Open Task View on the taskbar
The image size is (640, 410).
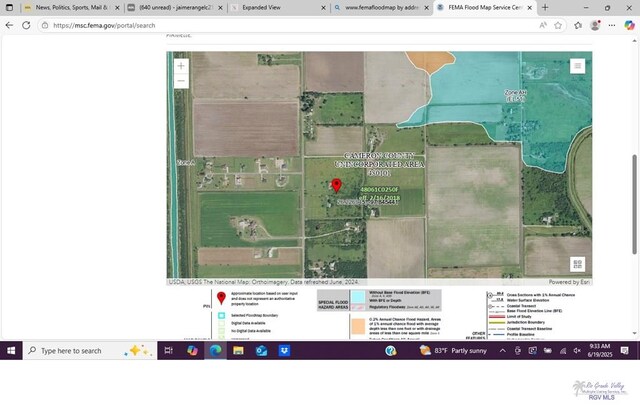[168, 350]
